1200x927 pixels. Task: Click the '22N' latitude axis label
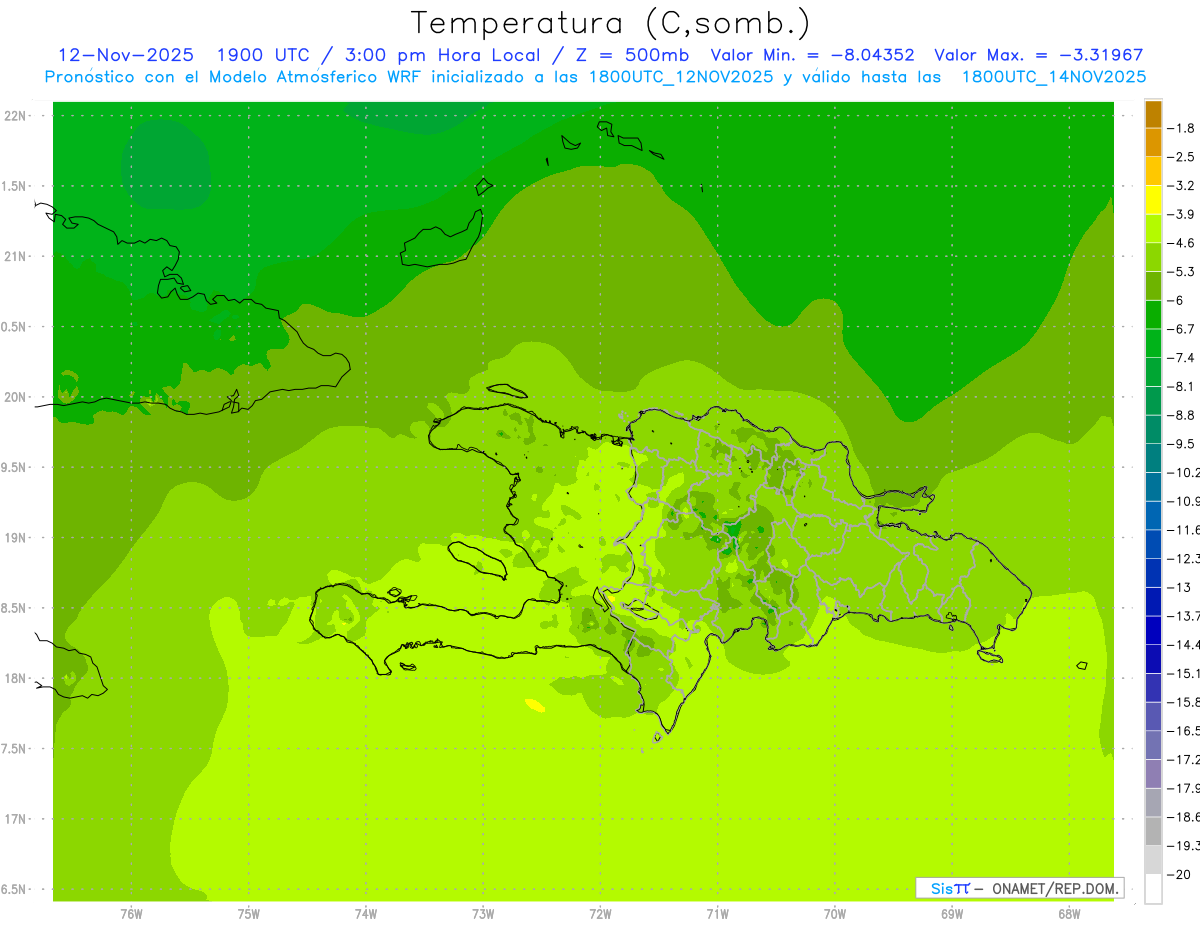tap(17, 115)
